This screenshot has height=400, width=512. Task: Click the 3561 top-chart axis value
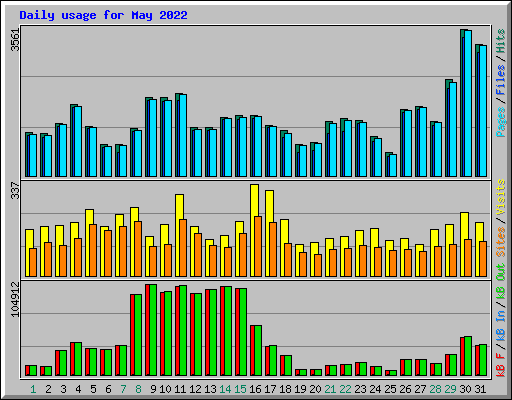15,40
